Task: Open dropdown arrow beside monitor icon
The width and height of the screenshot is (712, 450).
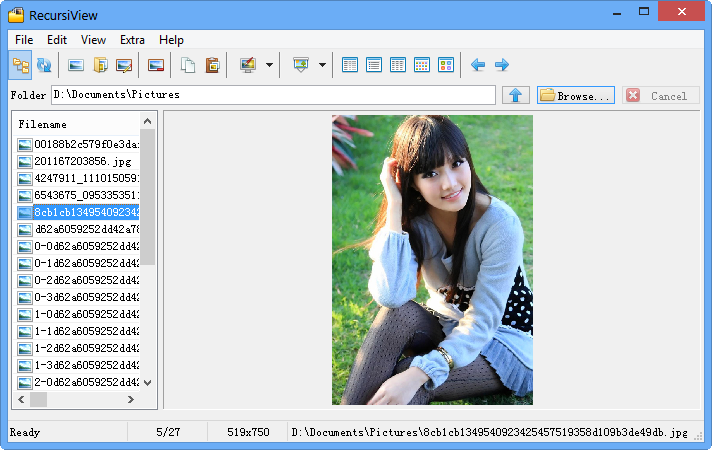Action: 269,65
